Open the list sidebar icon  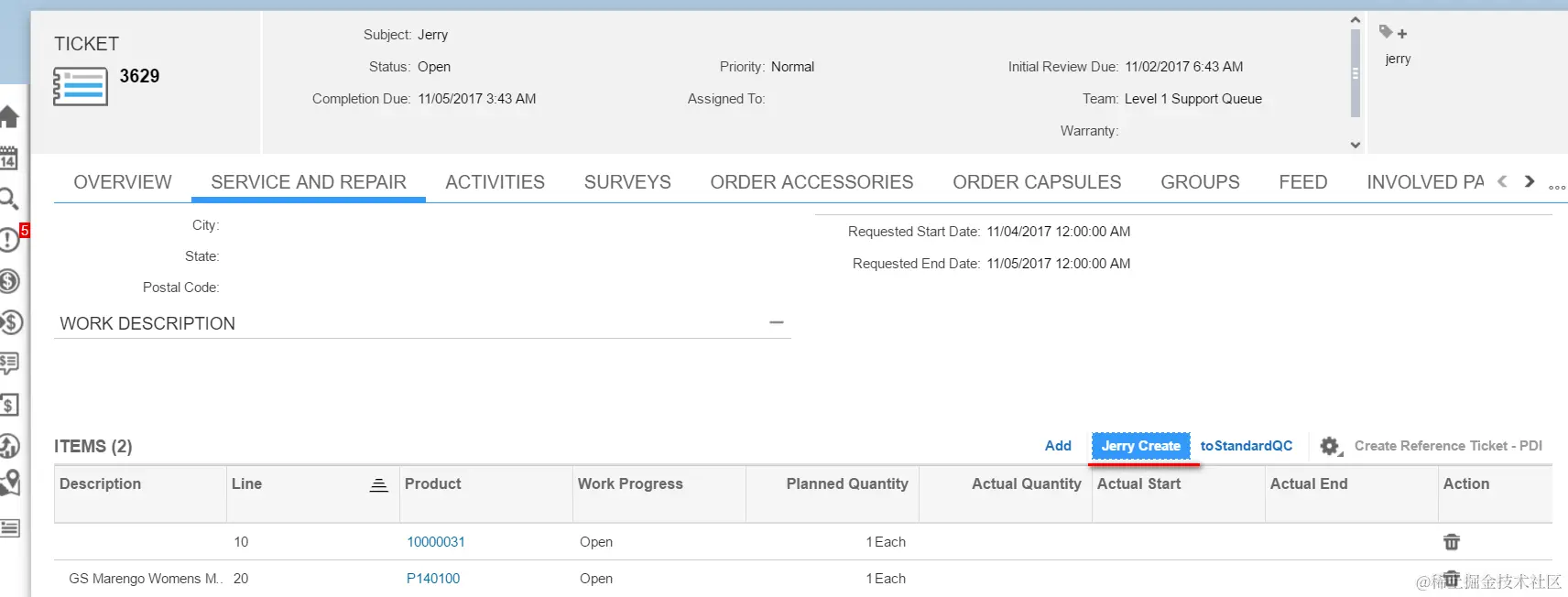pyautogui.click(x=9, y=527)
